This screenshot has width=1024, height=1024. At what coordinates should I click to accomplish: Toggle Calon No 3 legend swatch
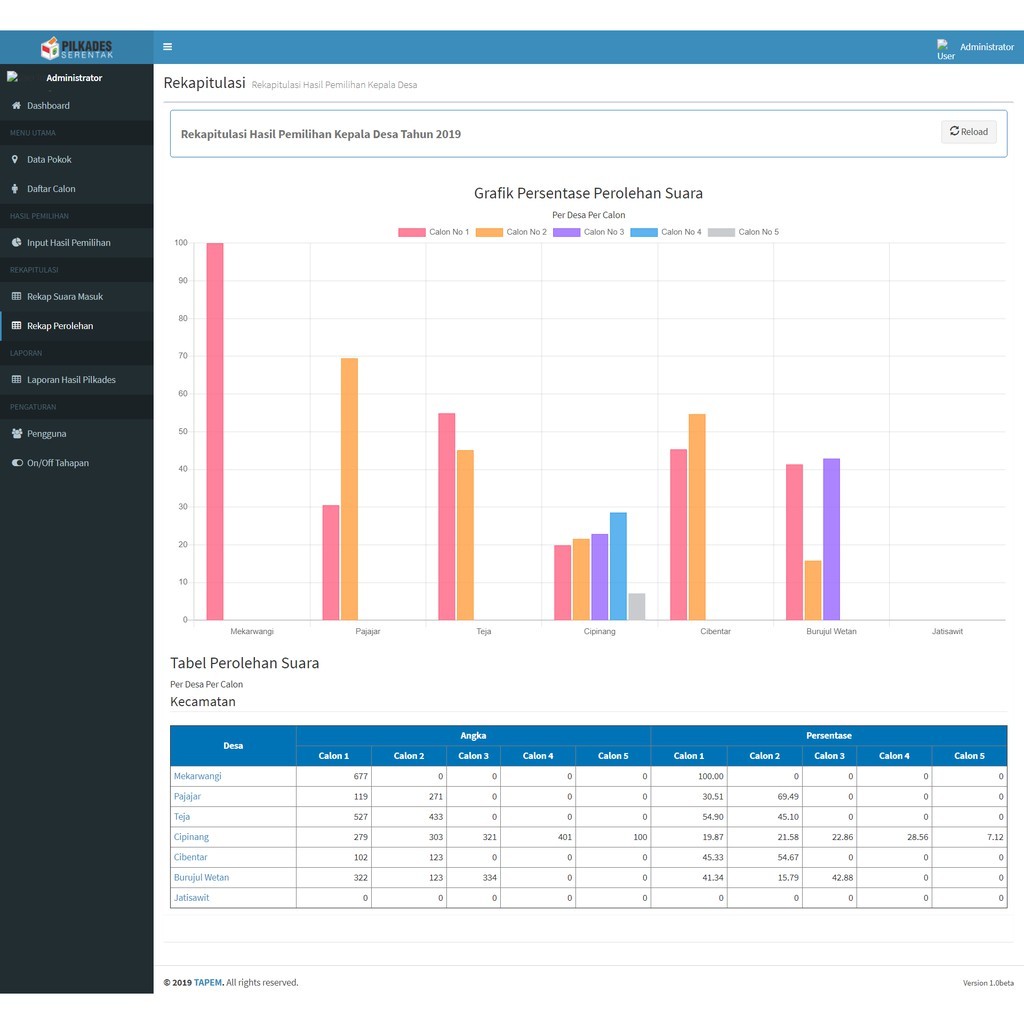tap(566, 232)
